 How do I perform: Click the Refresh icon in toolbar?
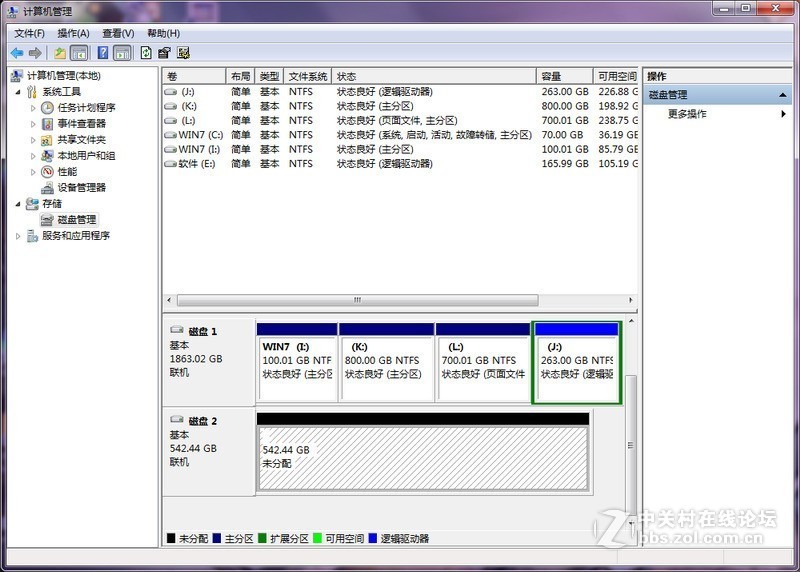point(146,53)
